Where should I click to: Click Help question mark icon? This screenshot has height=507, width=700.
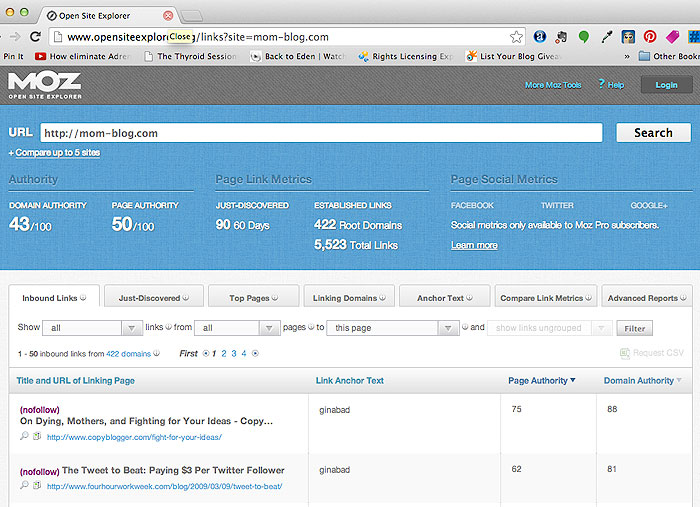click(601, 83)
